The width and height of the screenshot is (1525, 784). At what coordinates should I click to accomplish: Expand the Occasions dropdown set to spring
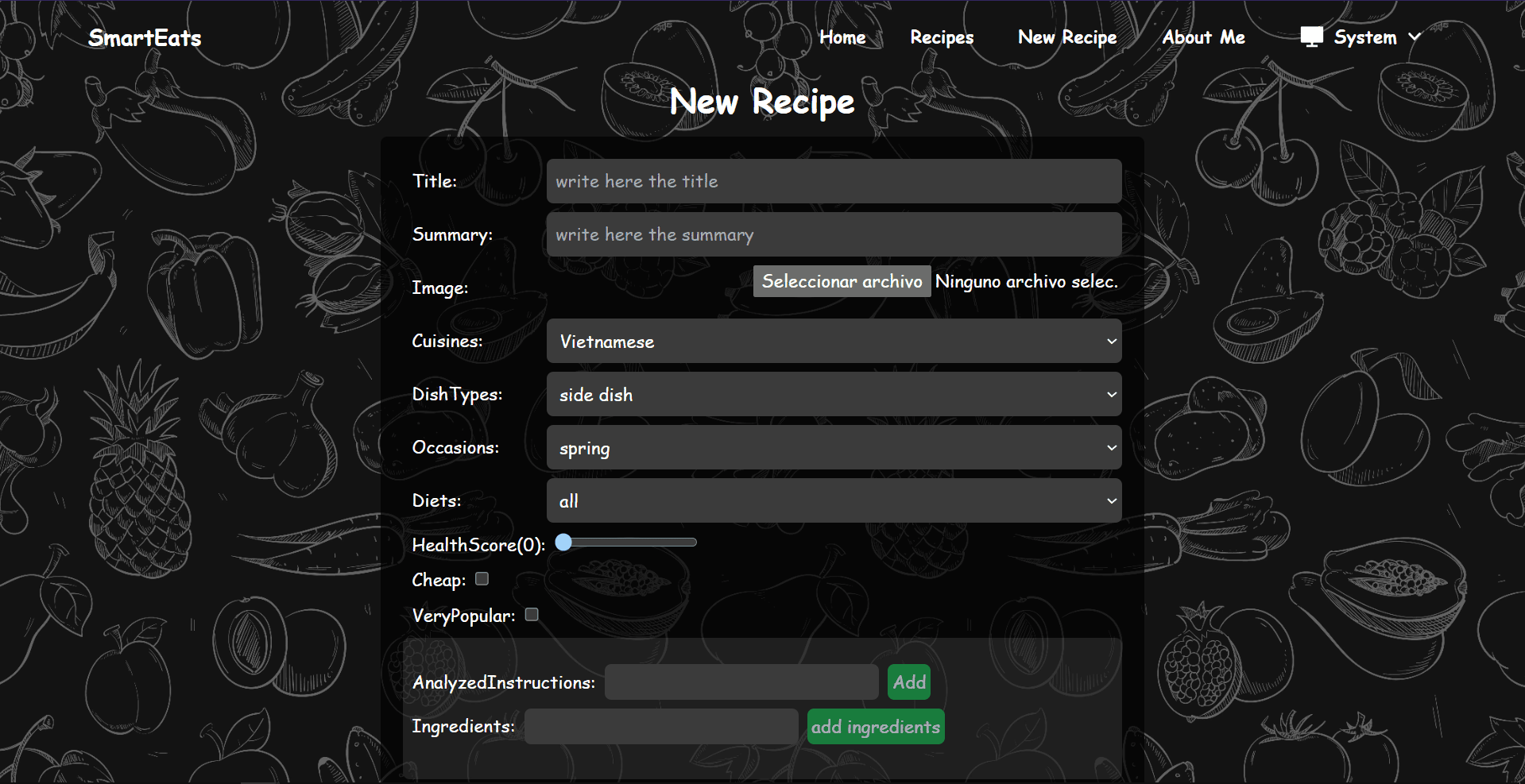pos(834,448)
